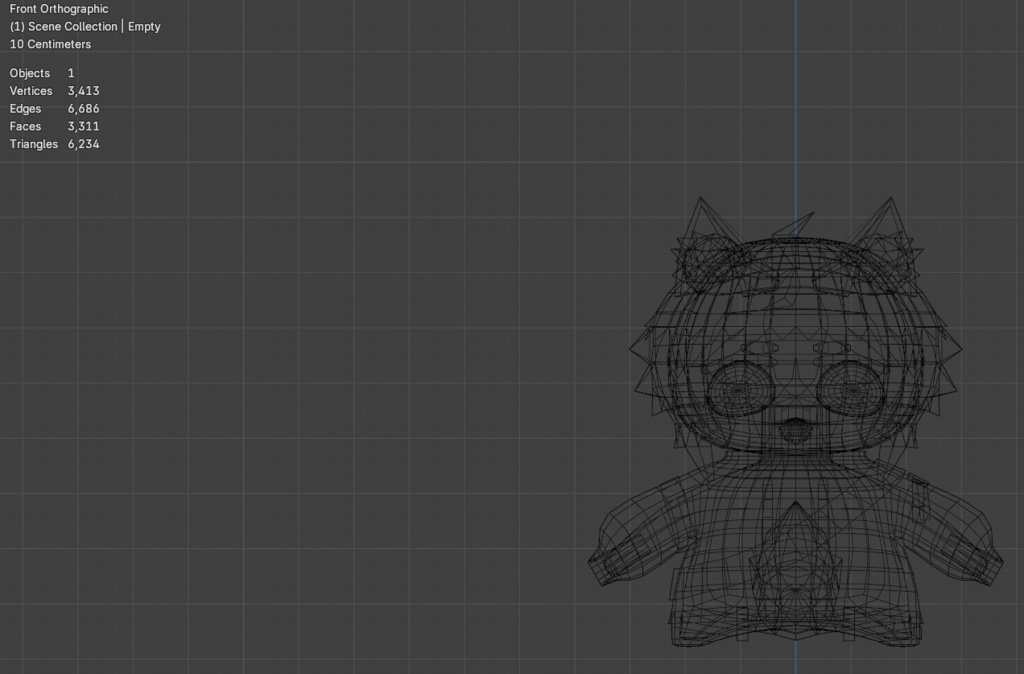Click the Empty object name in breadcrumb
This screenshot has width=1024, height=674.
(145, 26)
